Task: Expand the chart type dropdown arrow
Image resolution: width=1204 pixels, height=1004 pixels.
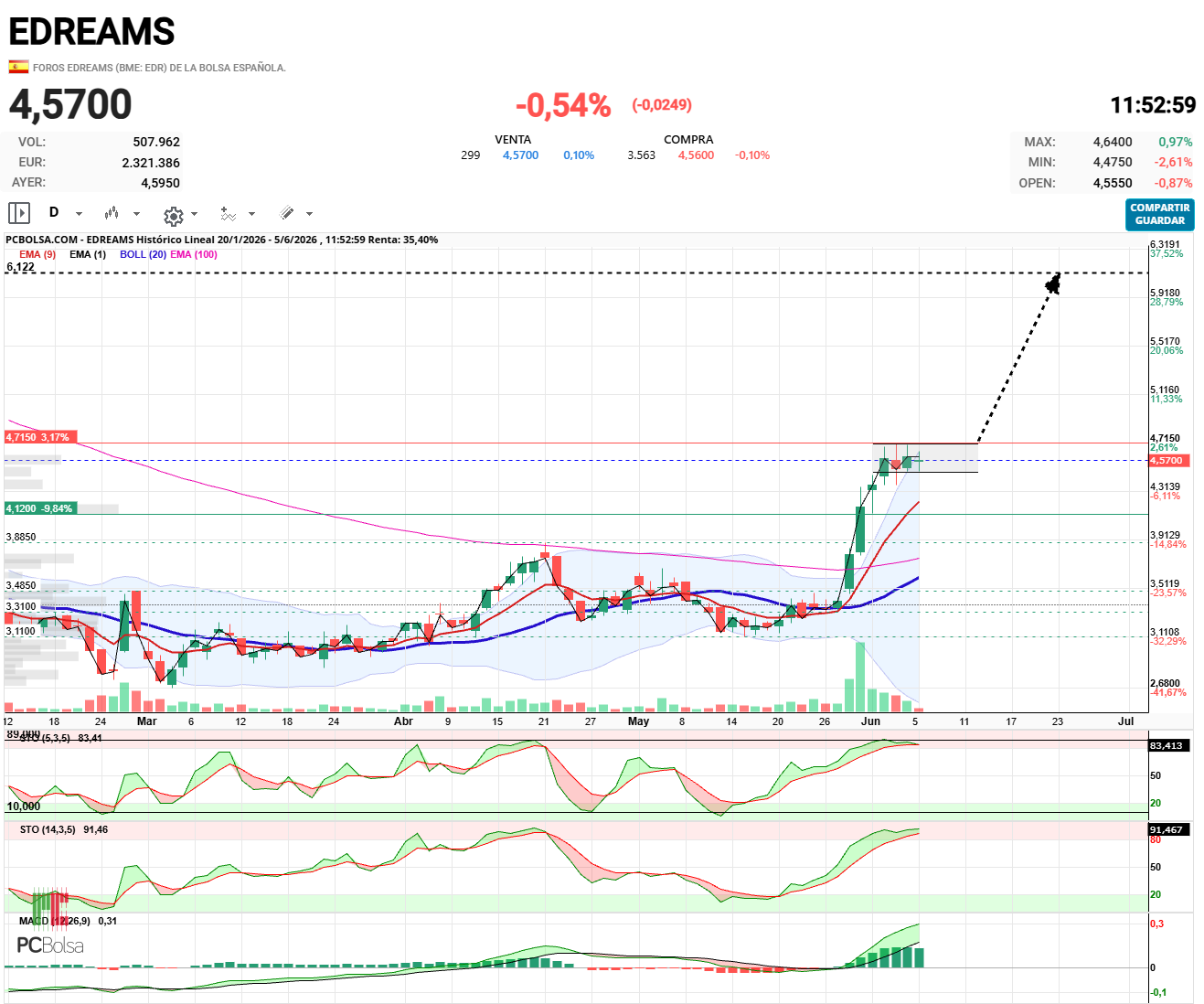Action: click(x=136, y=214)
